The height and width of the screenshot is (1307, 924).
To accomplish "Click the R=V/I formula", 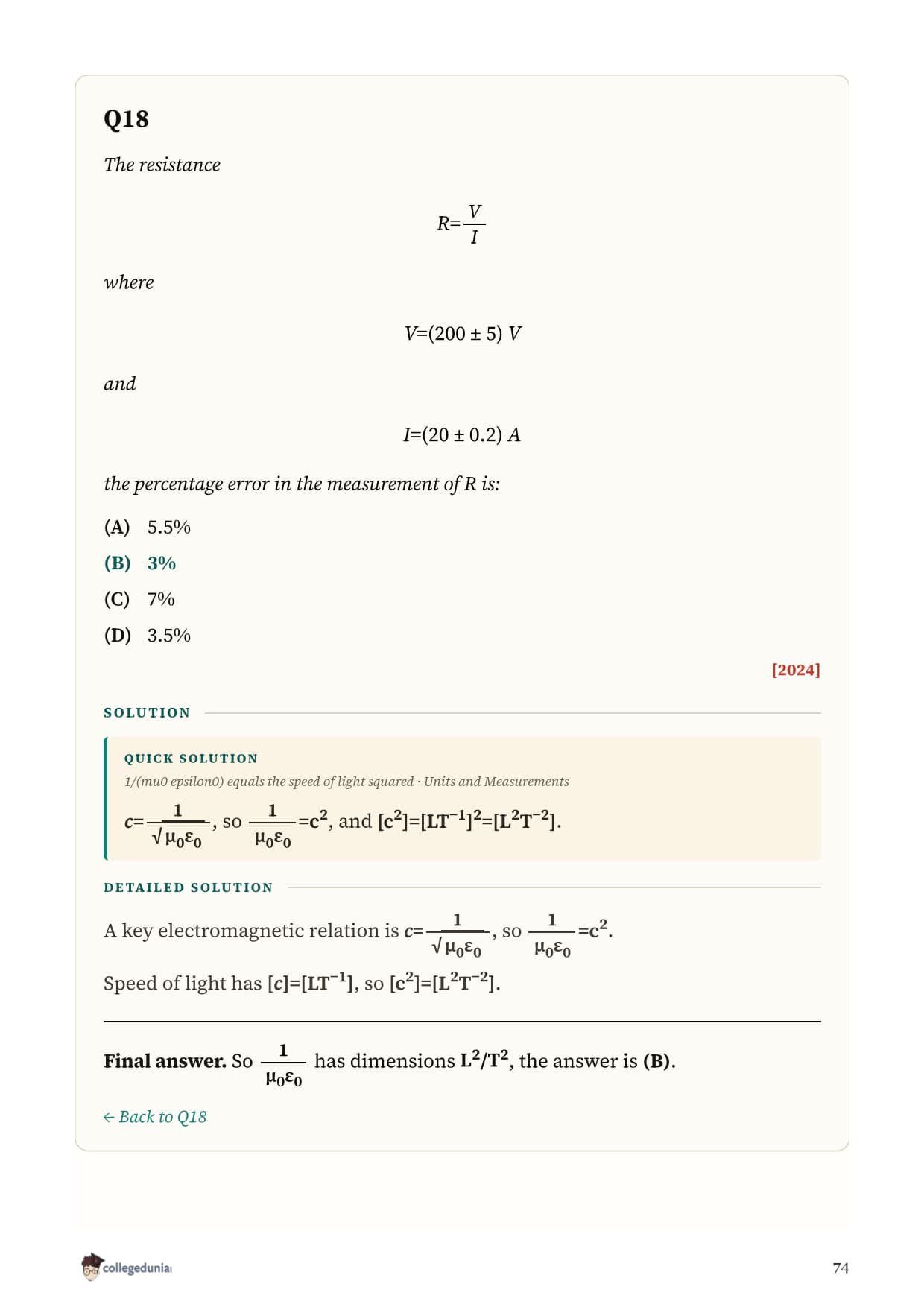I will [x=461, y=224].
